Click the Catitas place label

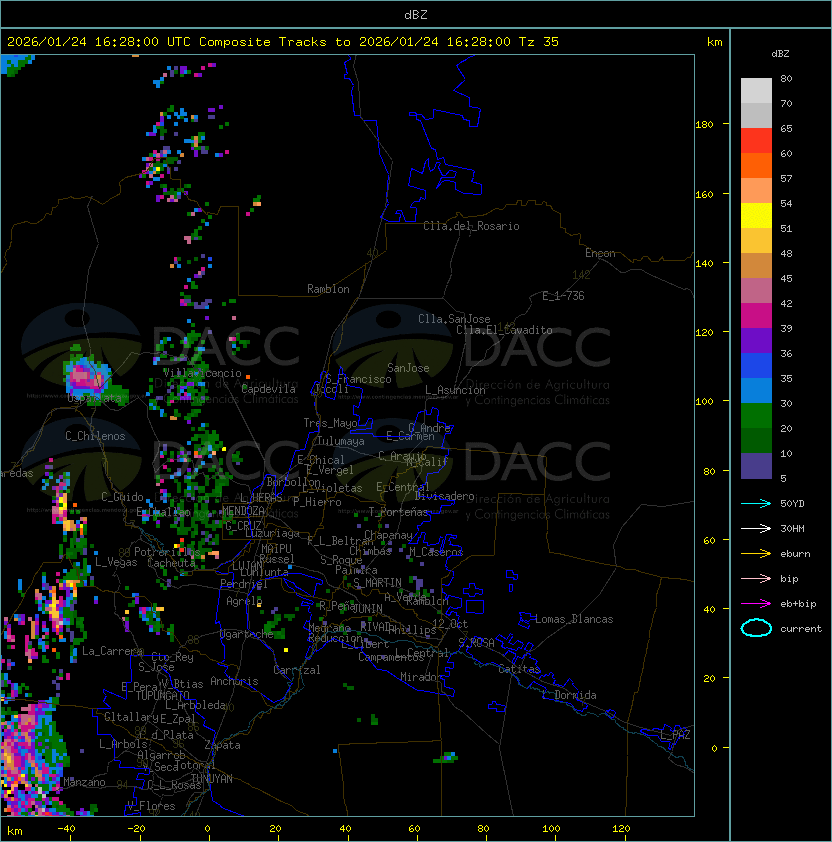point(519,669)
